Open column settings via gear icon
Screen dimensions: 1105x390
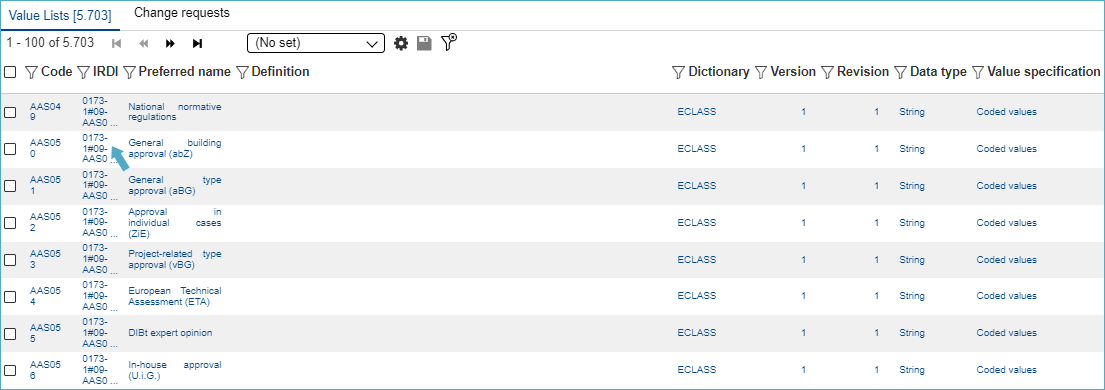(x=401, y=44)
